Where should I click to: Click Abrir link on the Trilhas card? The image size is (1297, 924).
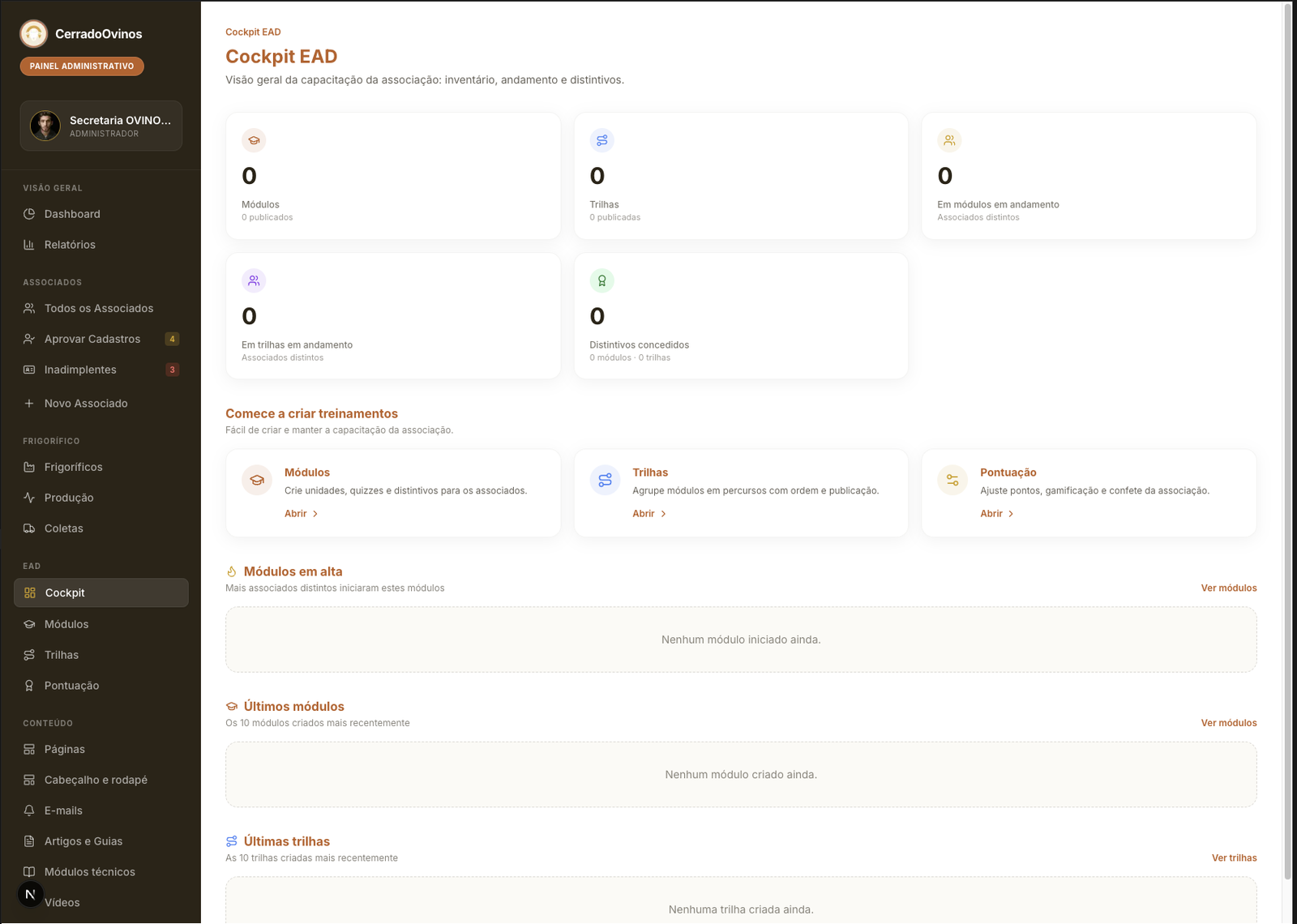(649, 514)
